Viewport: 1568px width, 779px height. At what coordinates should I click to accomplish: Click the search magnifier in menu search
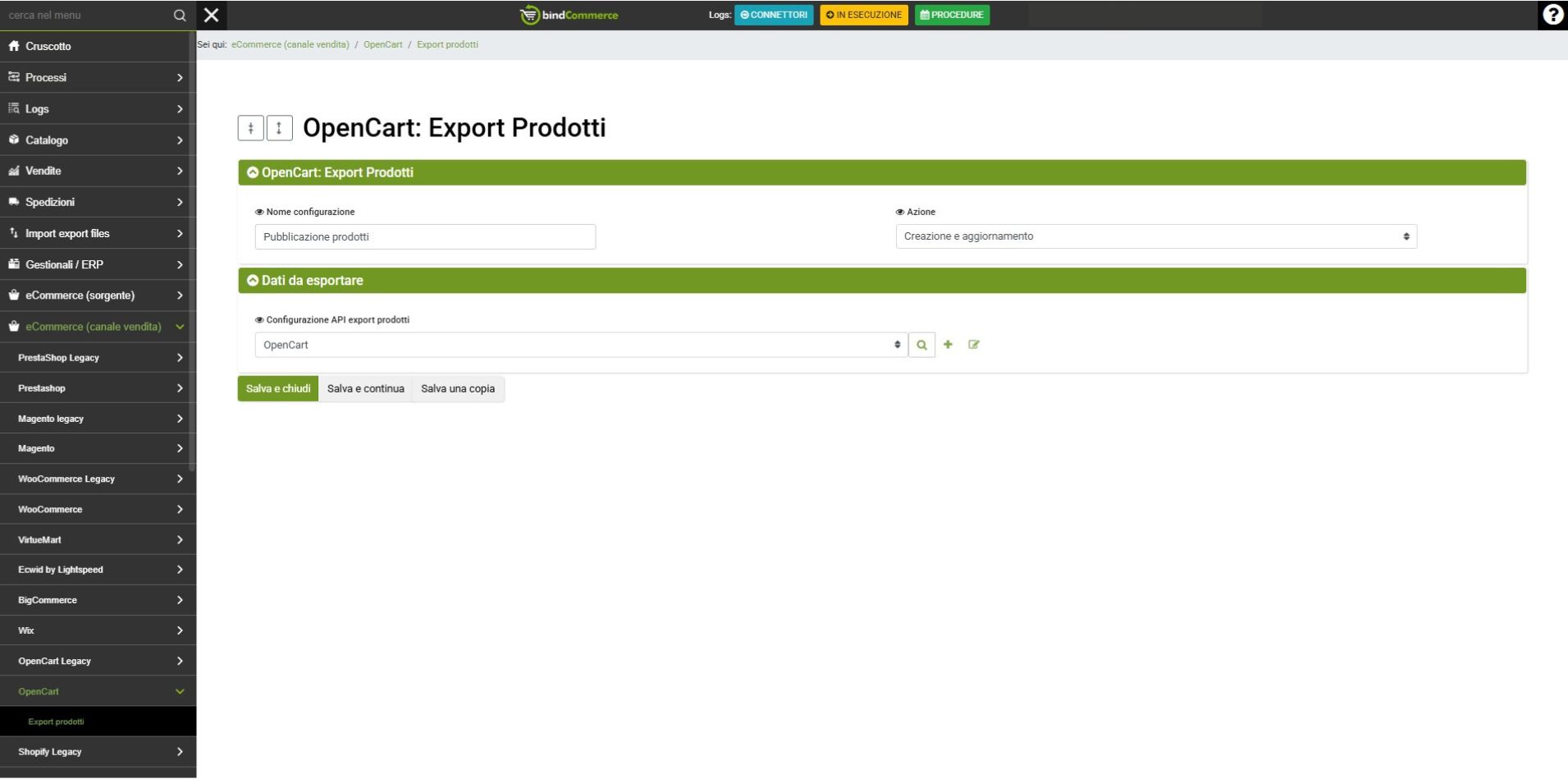coord(180,16)
